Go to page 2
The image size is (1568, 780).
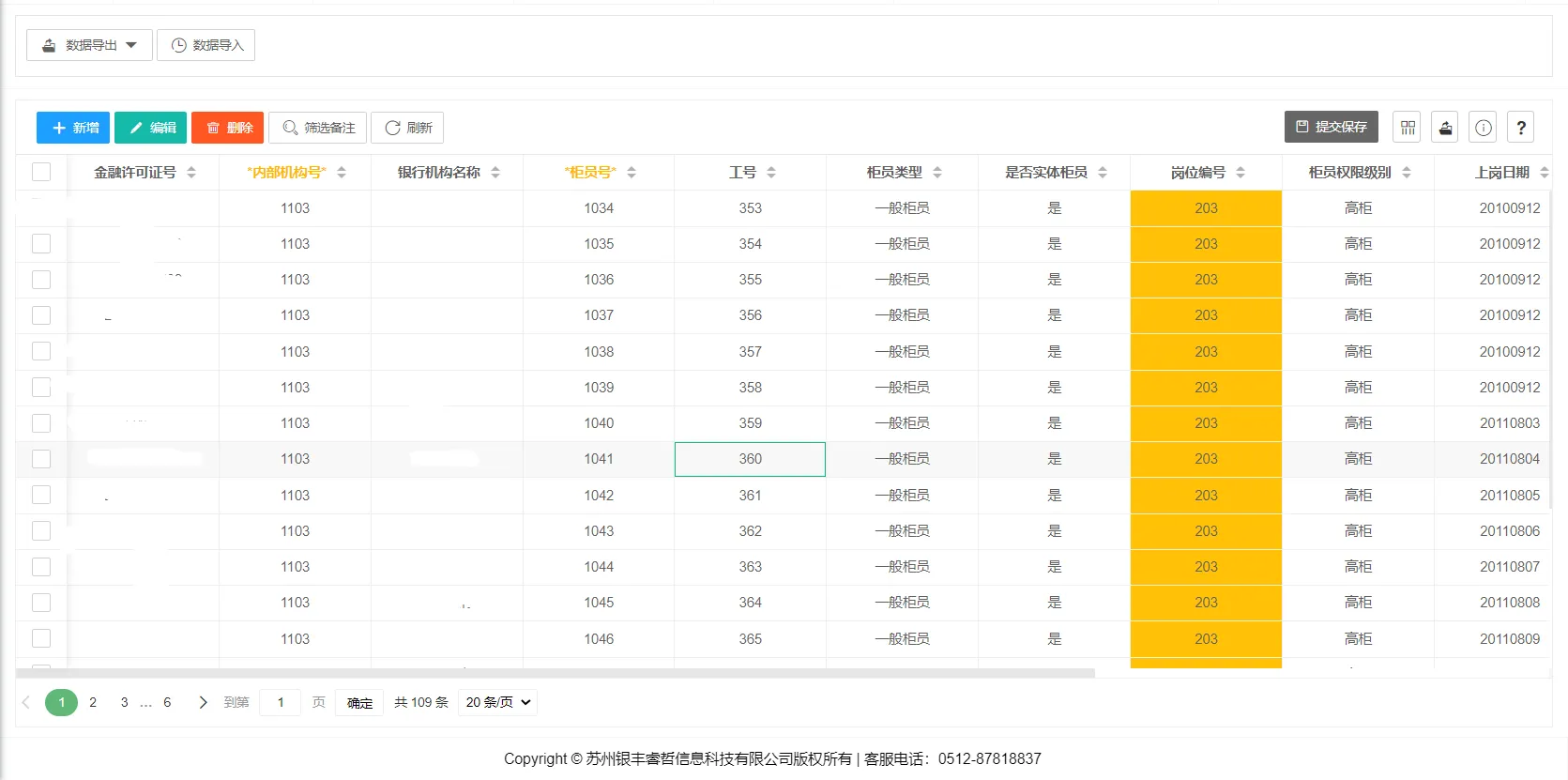coord(93,702)
